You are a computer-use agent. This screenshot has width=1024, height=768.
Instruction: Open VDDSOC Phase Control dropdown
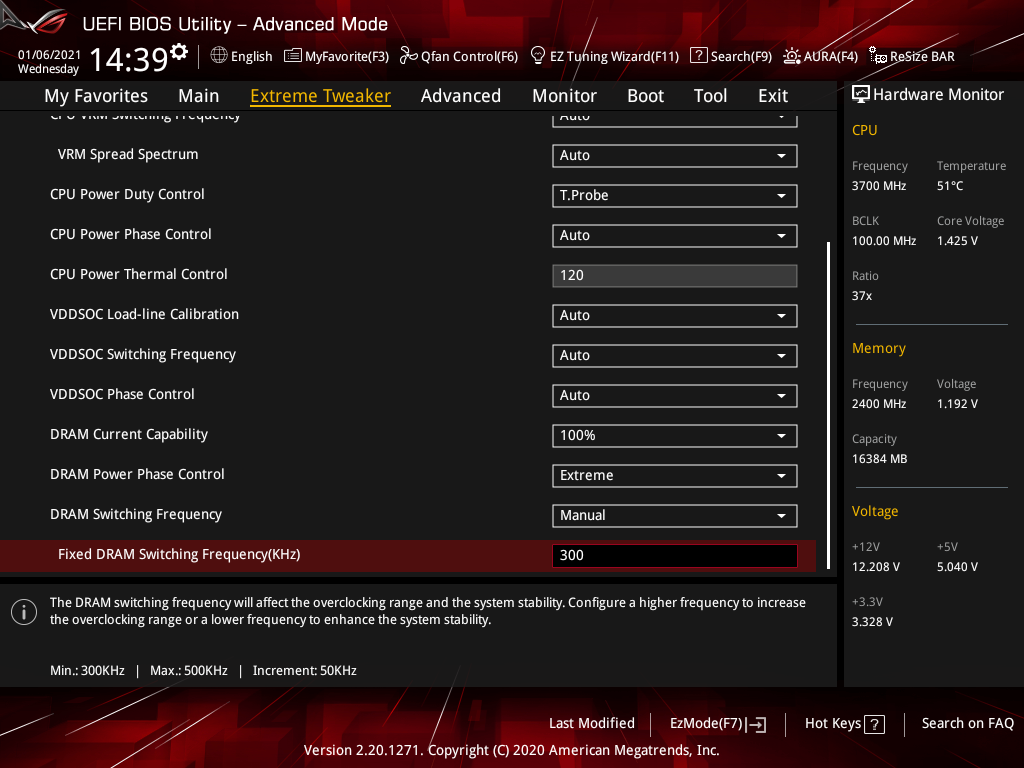675,395
